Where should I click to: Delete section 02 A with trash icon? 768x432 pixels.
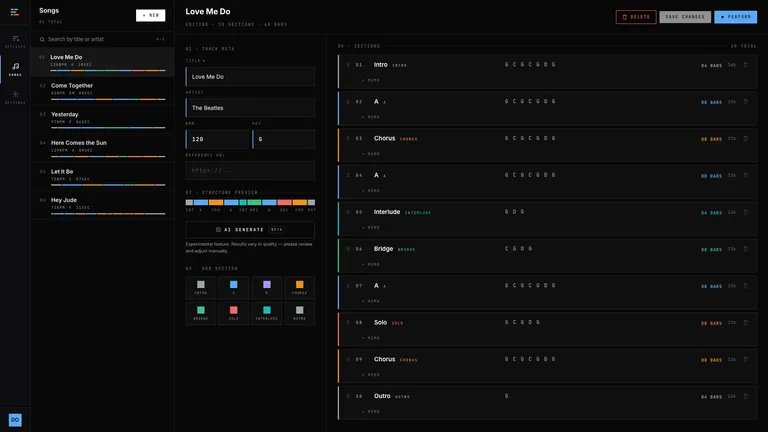point(745,101)
